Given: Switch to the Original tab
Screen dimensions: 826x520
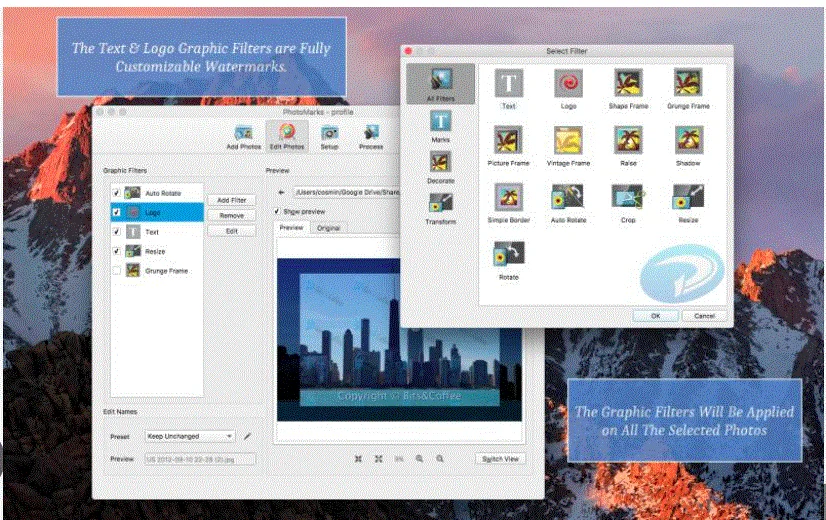Looking at the screenshot, I should [x=328, y=228].
